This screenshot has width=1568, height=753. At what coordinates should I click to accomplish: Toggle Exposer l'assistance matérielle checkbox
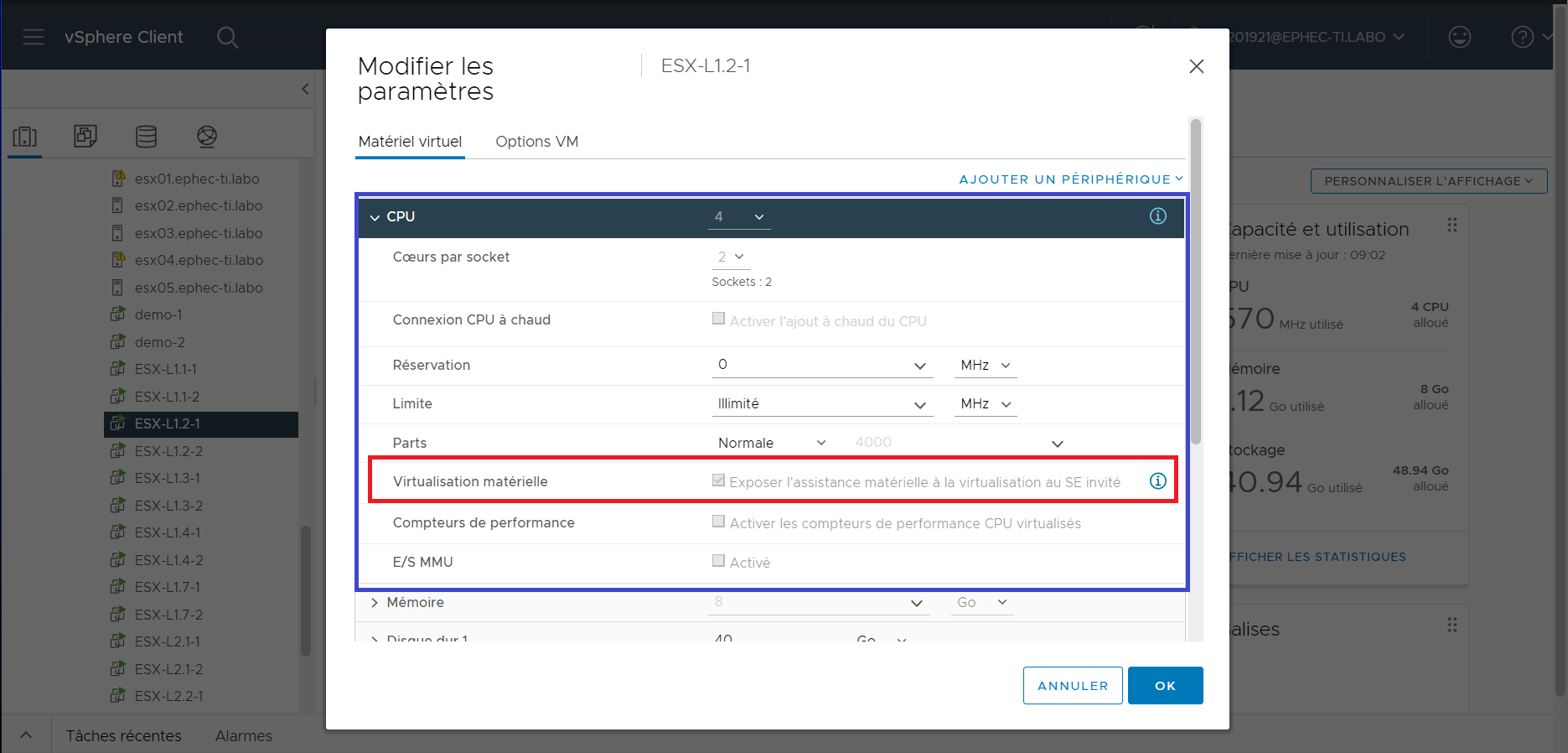coord(718,480)
